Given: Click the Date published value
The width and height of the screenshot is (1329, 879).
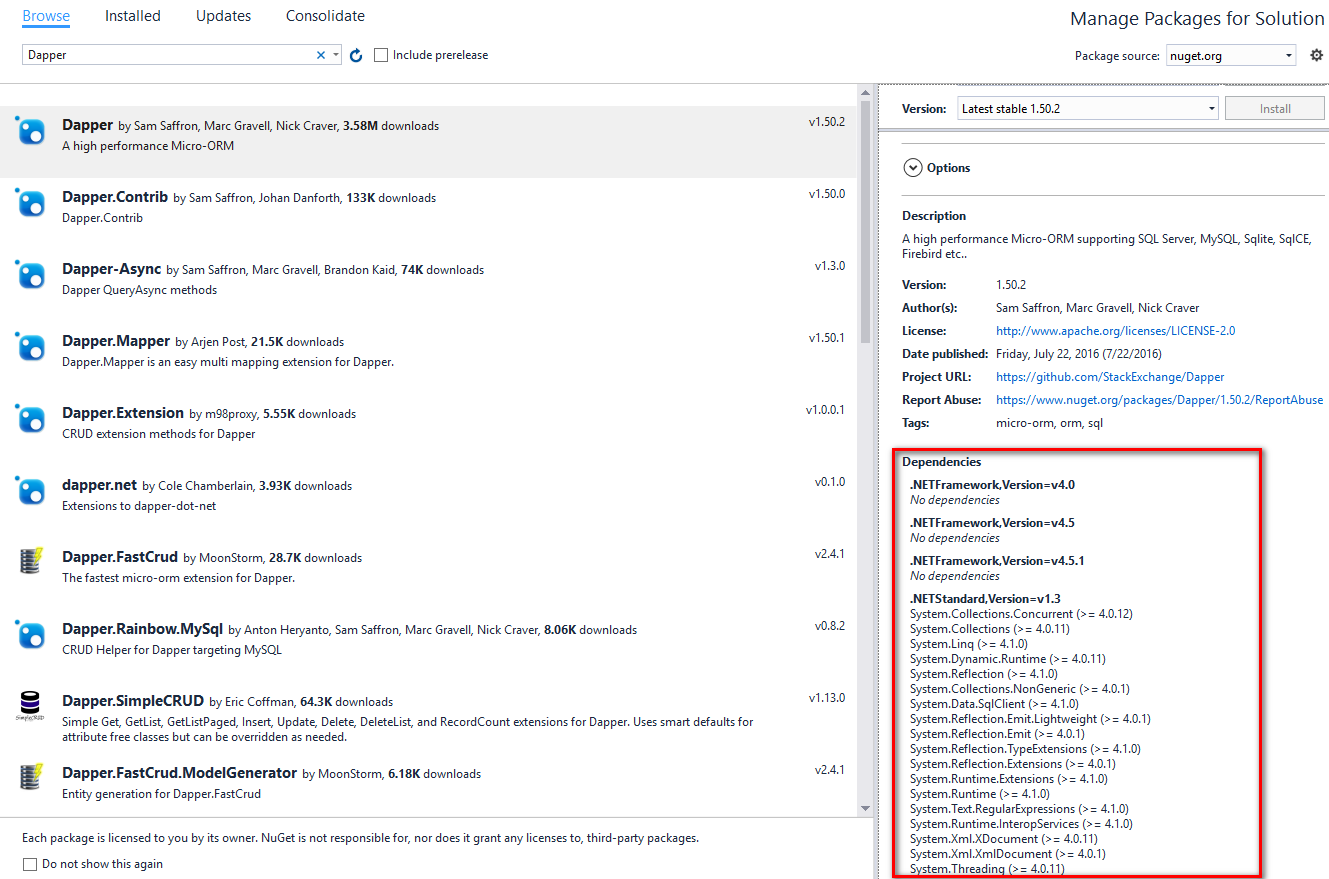Looking at the screenshot, I should pyautogui.click(x=1079, y=354).
